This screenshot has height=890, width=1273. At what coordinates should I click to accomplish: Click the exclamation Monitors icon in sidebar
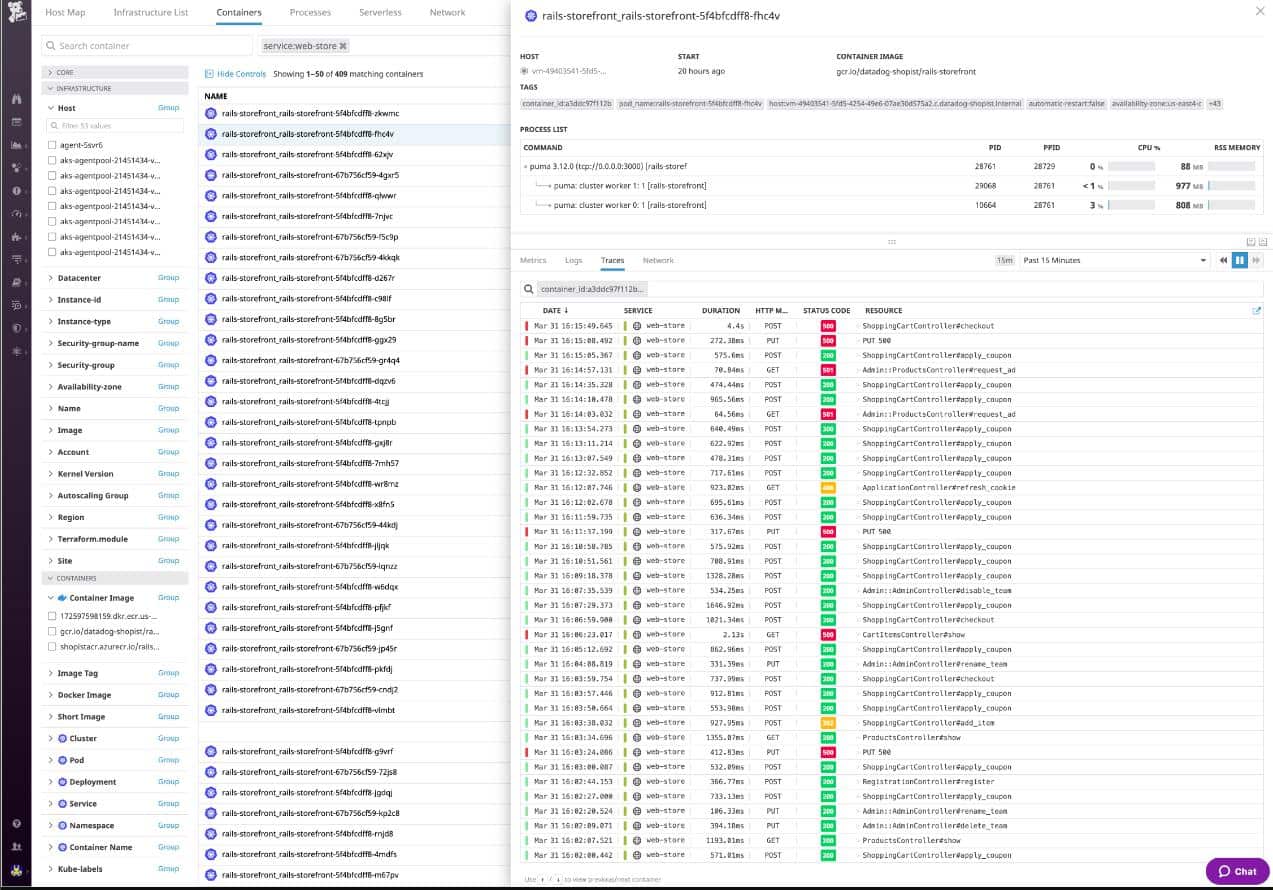(16, 190)
